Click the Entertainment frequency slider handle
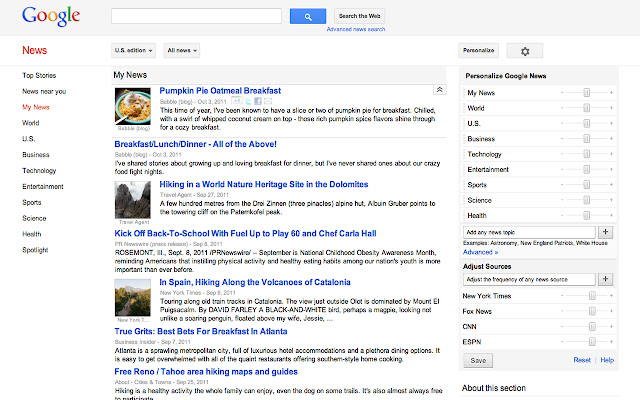The width and height of the screenshot is (640, 400). 587,169
